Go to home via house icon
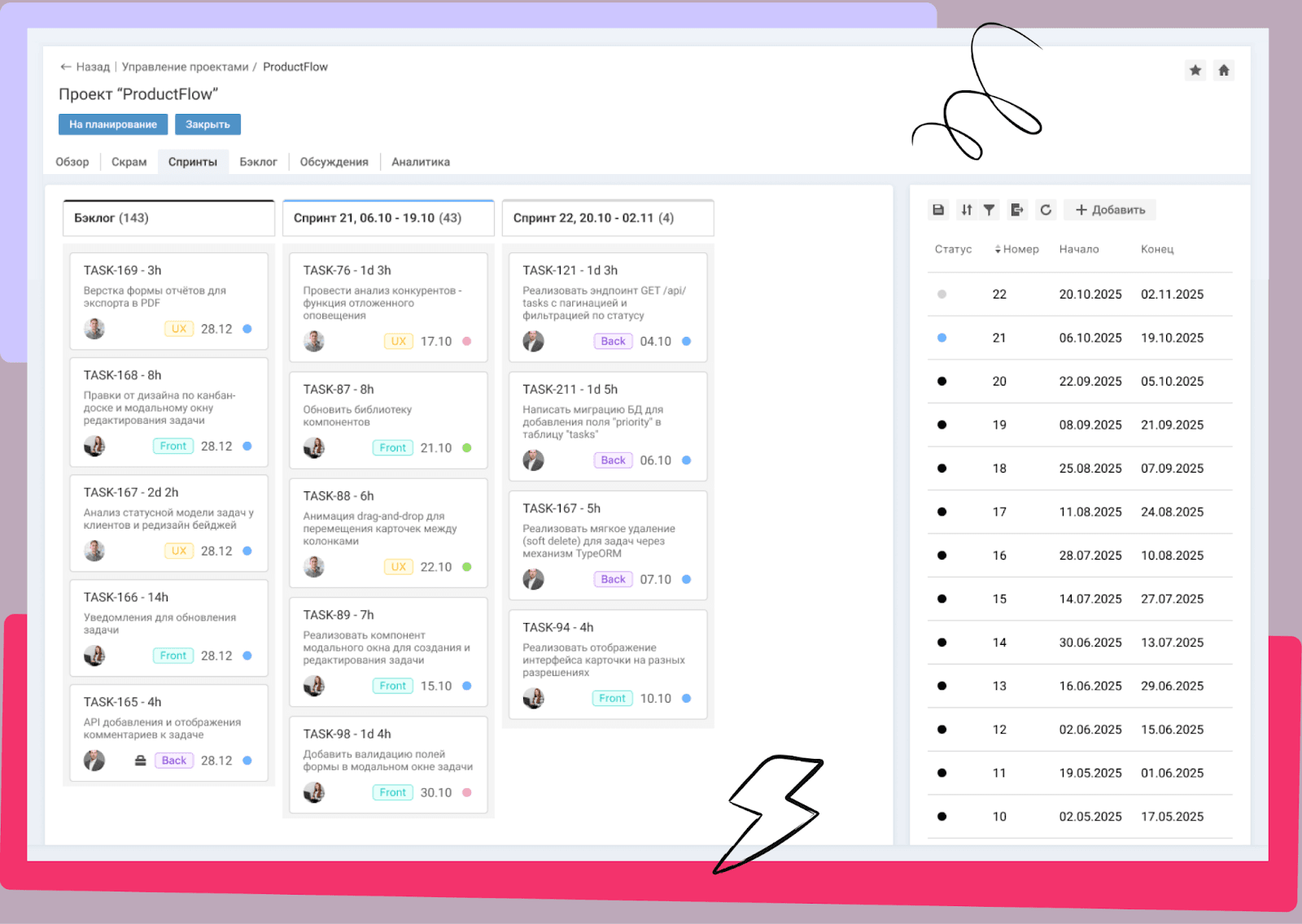The width and height of the screenshot is (1302, 924). [1223, 70]
